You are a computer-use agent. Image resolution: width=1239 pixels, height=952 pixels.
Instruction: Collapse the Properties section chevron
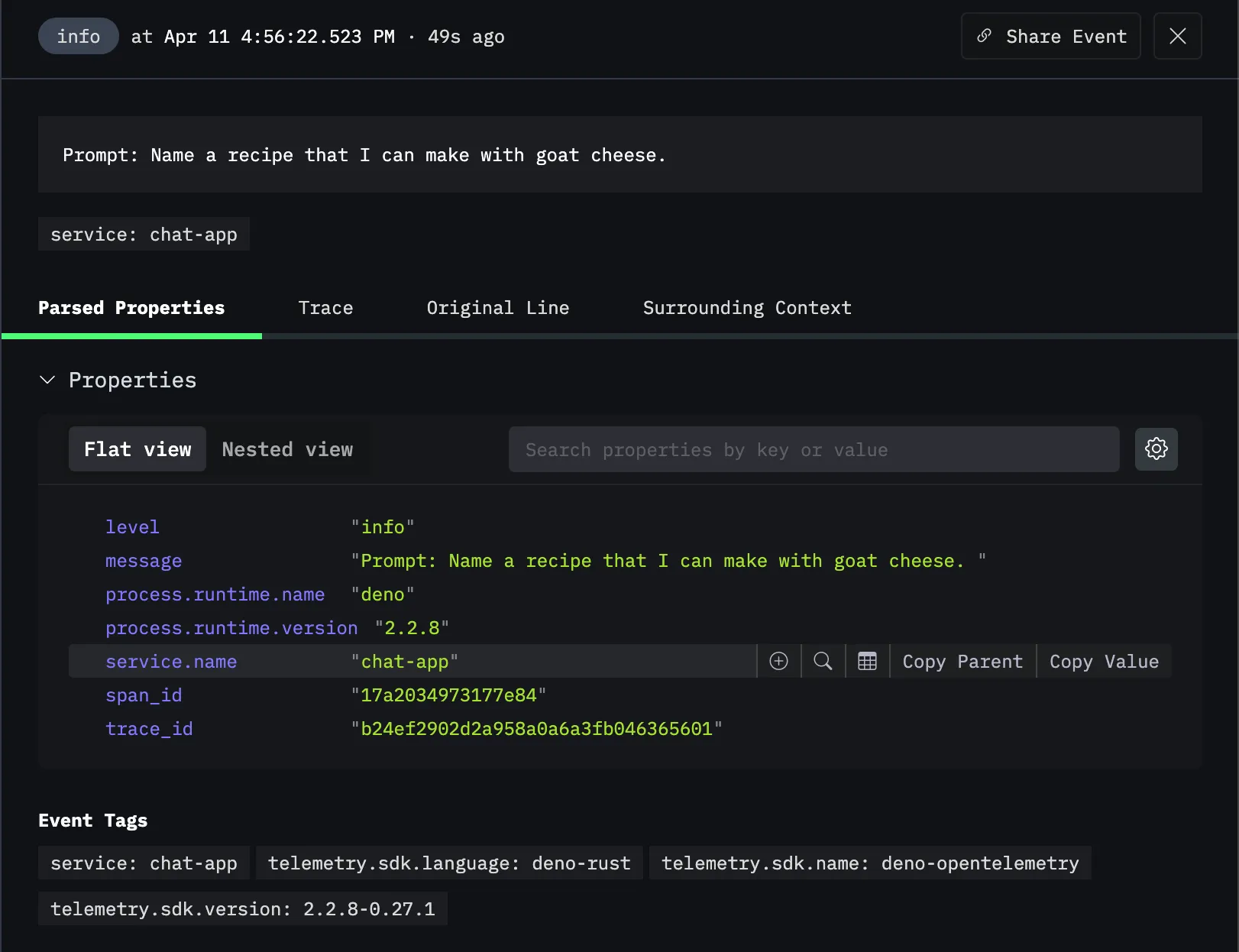point(47,380)
